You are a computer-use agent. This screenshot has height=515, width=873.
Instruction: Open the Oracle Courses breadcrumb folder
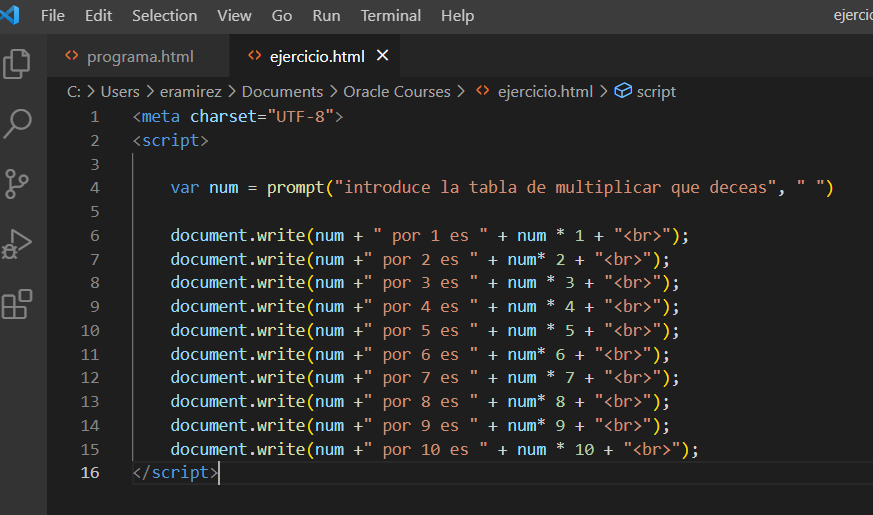coord(397,91)
